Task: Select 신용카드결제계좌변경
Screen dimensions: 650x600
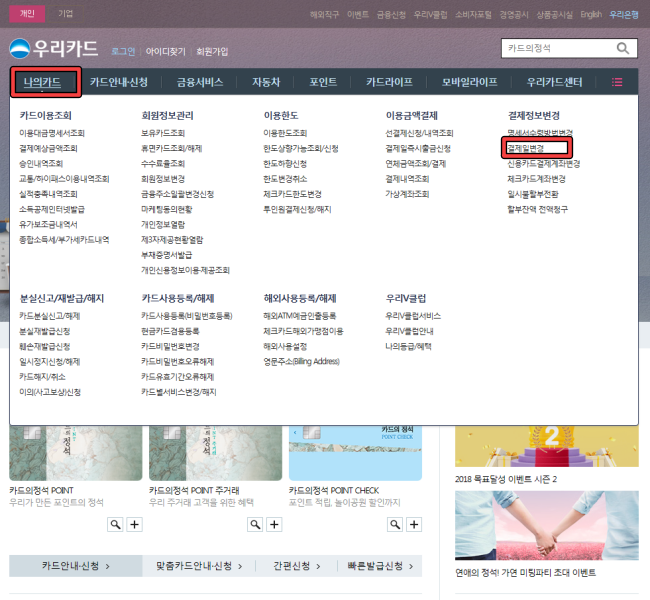Action: [x=544, y=164]
